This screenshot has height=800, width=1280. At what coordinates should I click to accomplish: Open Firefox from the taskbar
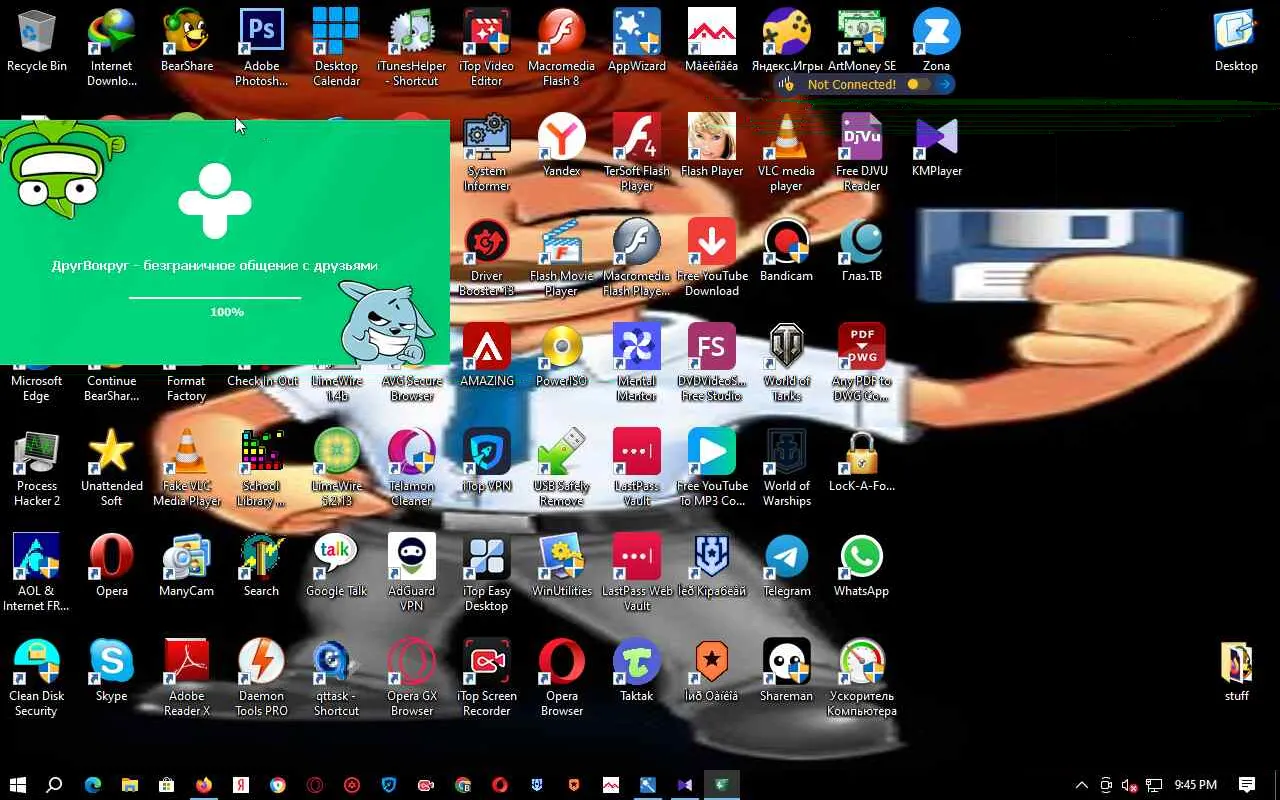click(204, 785)
